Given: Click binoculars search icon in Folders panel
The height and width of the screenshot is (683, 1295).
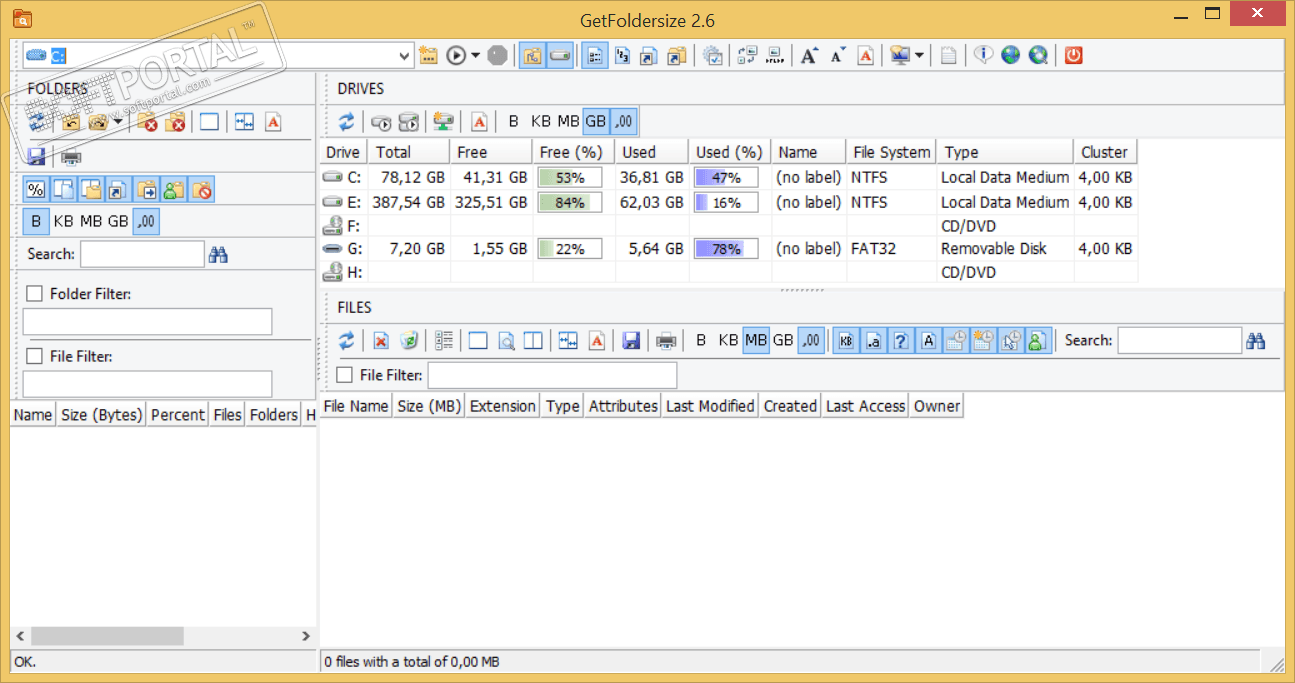Looking at the screenshot, I should [x=219, y=255].
